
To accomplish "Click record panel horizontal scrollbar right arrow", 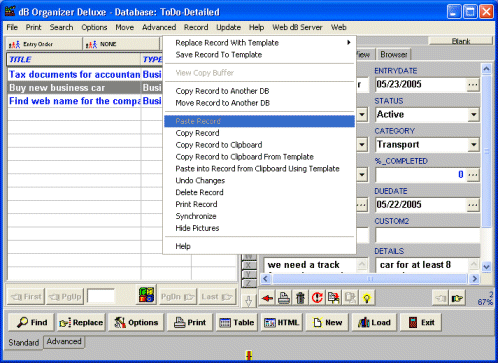I will coord(474,278).
